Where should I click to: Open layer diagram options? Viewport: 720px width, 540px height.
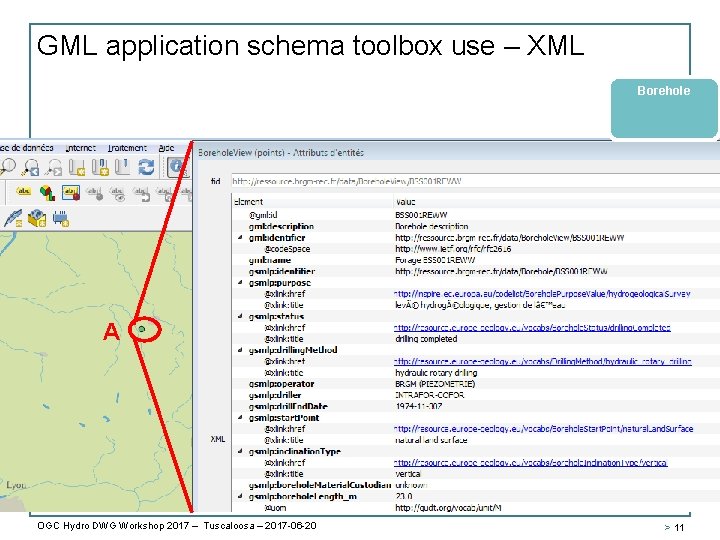pyautogui.click(x=47, y=192)
